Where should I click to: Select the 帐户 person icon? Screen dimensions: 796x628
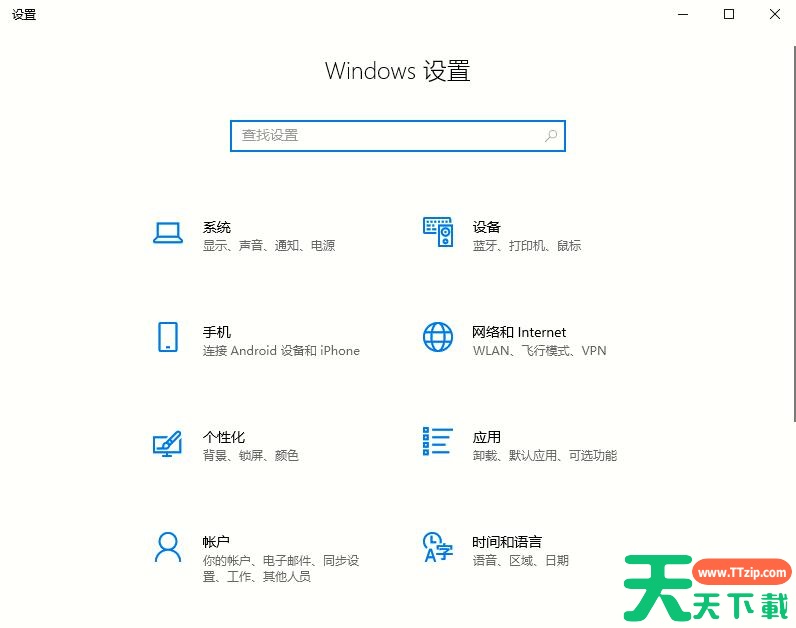coord(168,547)
